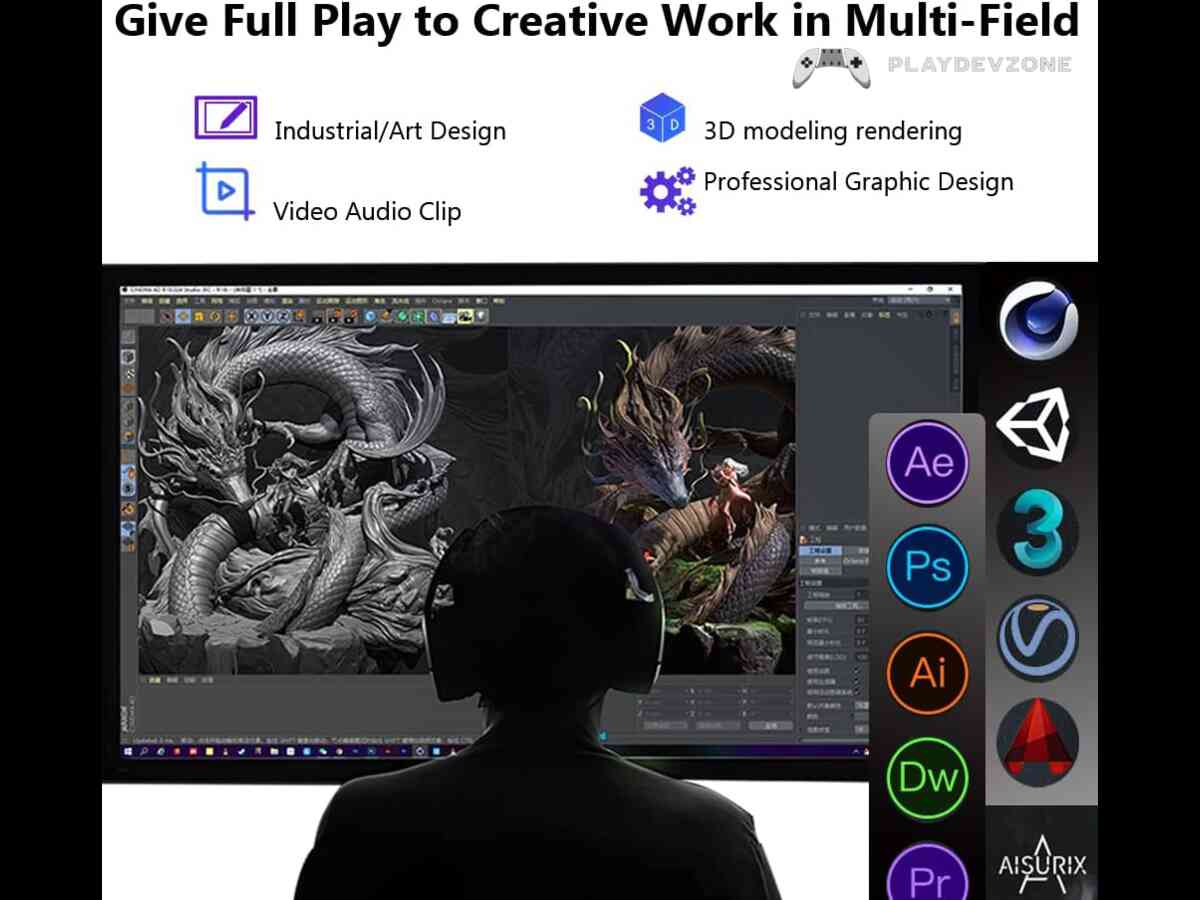Select the Illustrator Ai icon
The height and width of the screenshot is (900, 1200).
[x=928, y=672]
